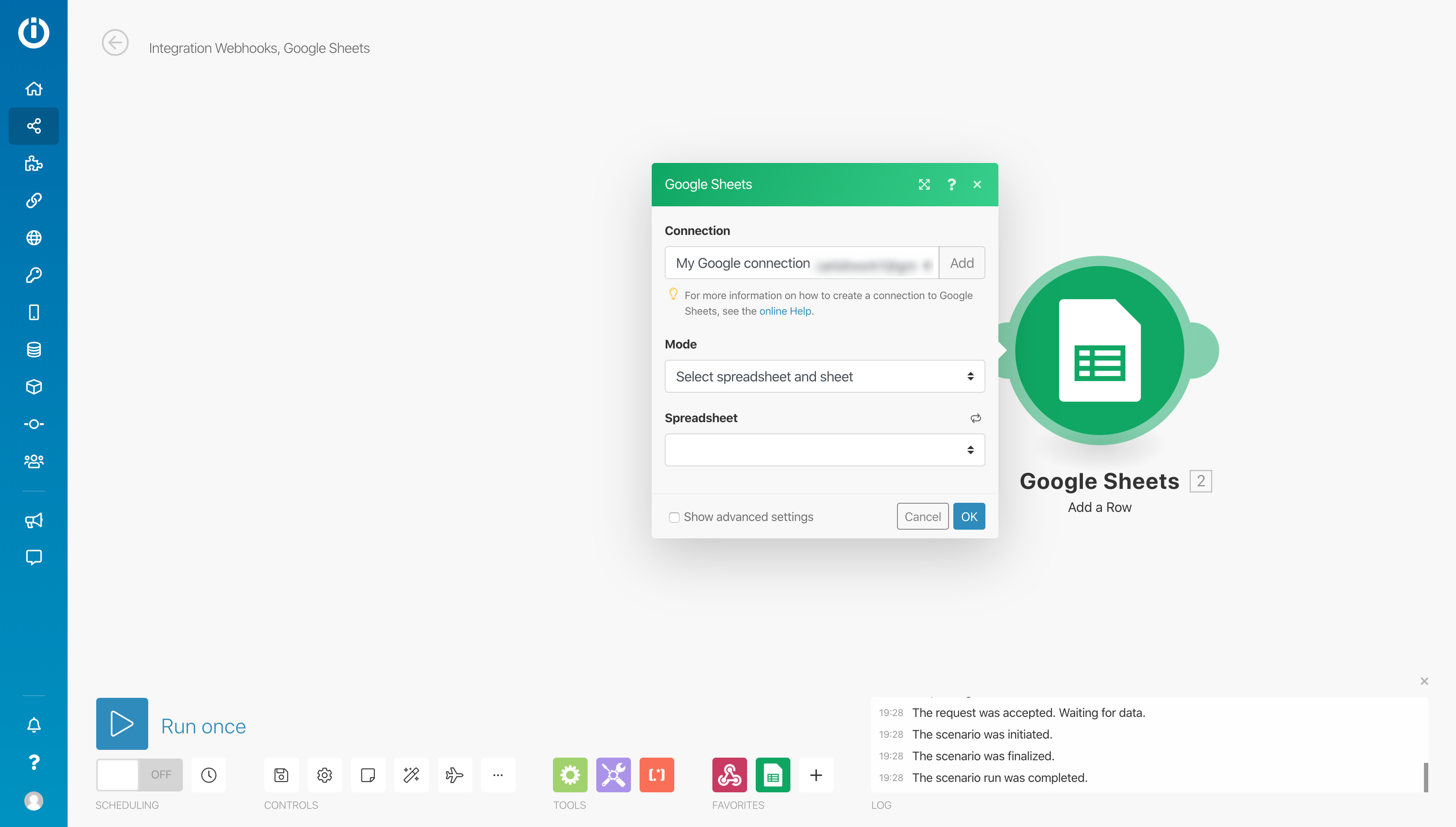1456x827 pixels.
Task: Confirm dialog with OK button
Action: (x=969, y=516)
